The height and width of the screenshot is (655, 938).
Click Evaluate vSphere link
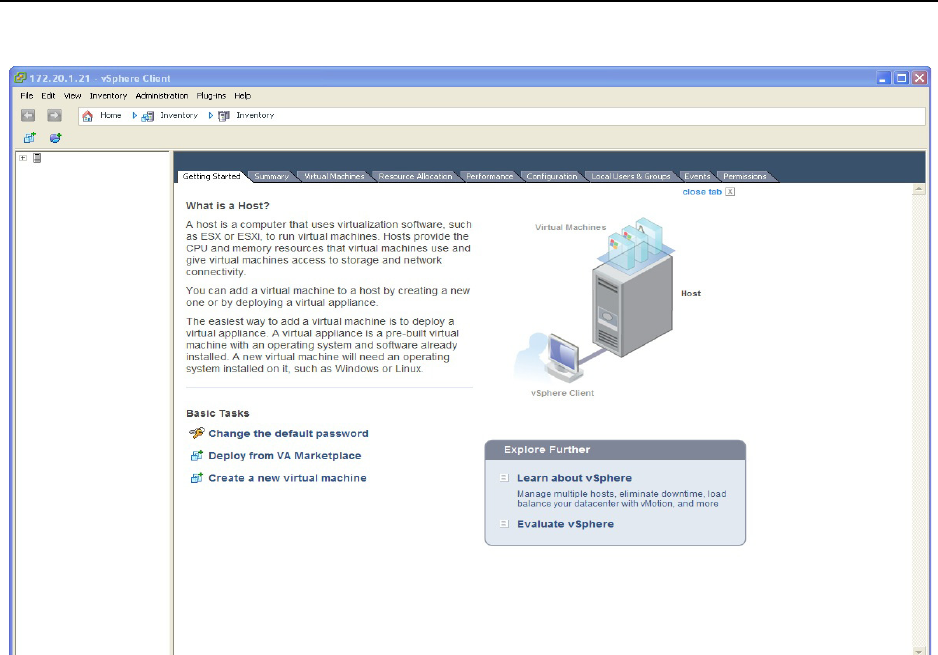click(565, 524)
